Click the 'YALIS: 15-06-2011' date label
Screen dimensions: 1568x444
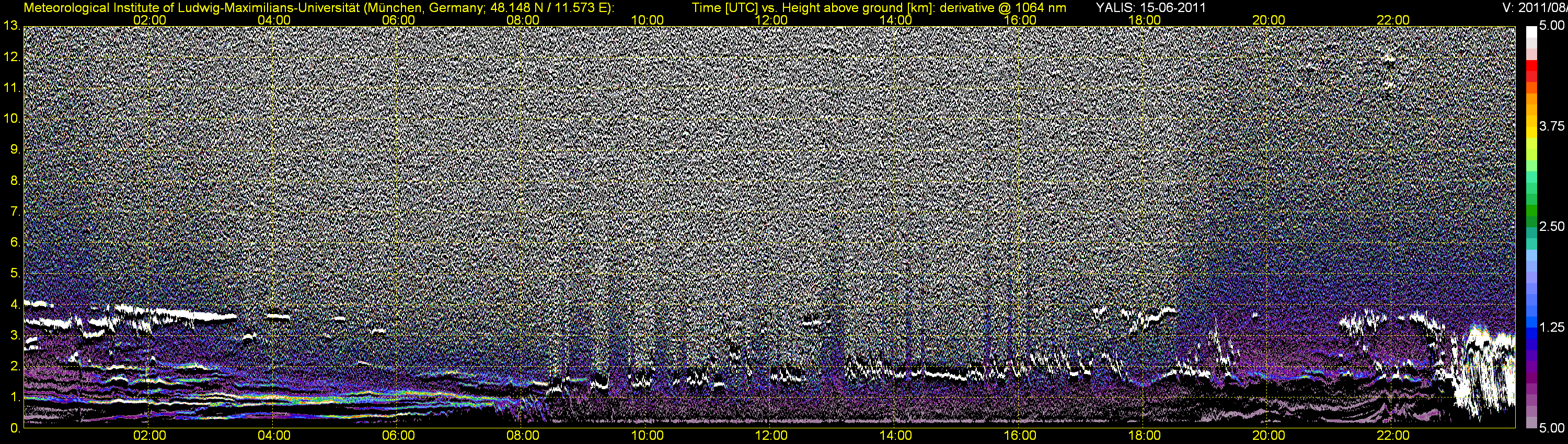tap(1150, 8)
